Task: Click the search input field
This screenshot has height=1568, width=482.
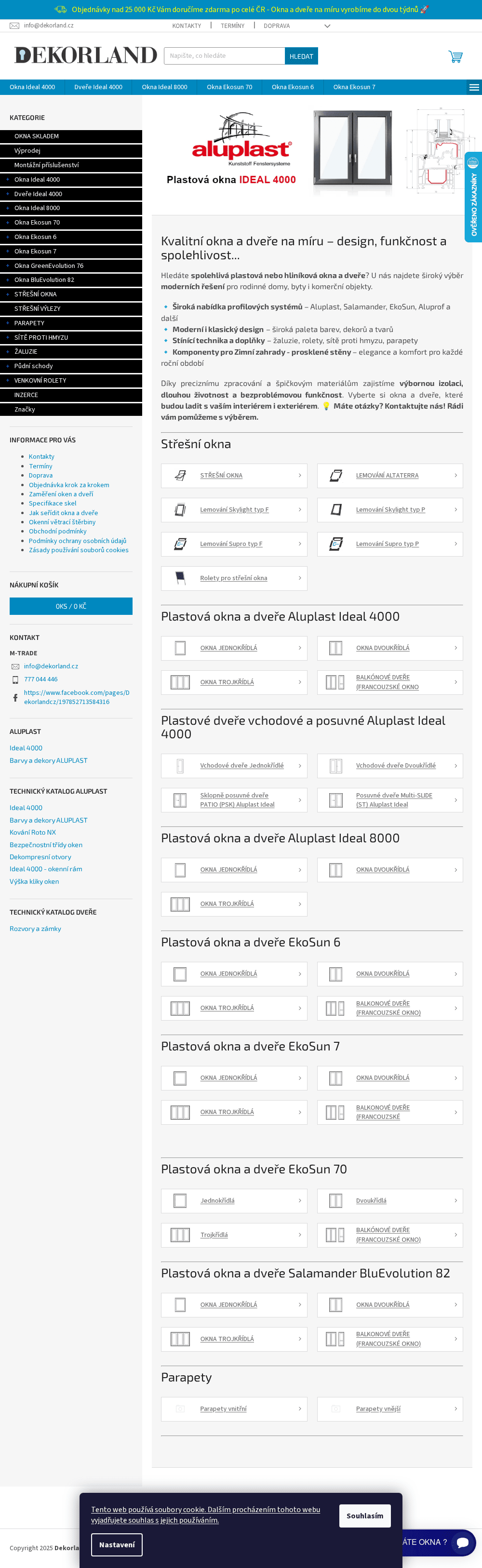Action: point(224,56)
